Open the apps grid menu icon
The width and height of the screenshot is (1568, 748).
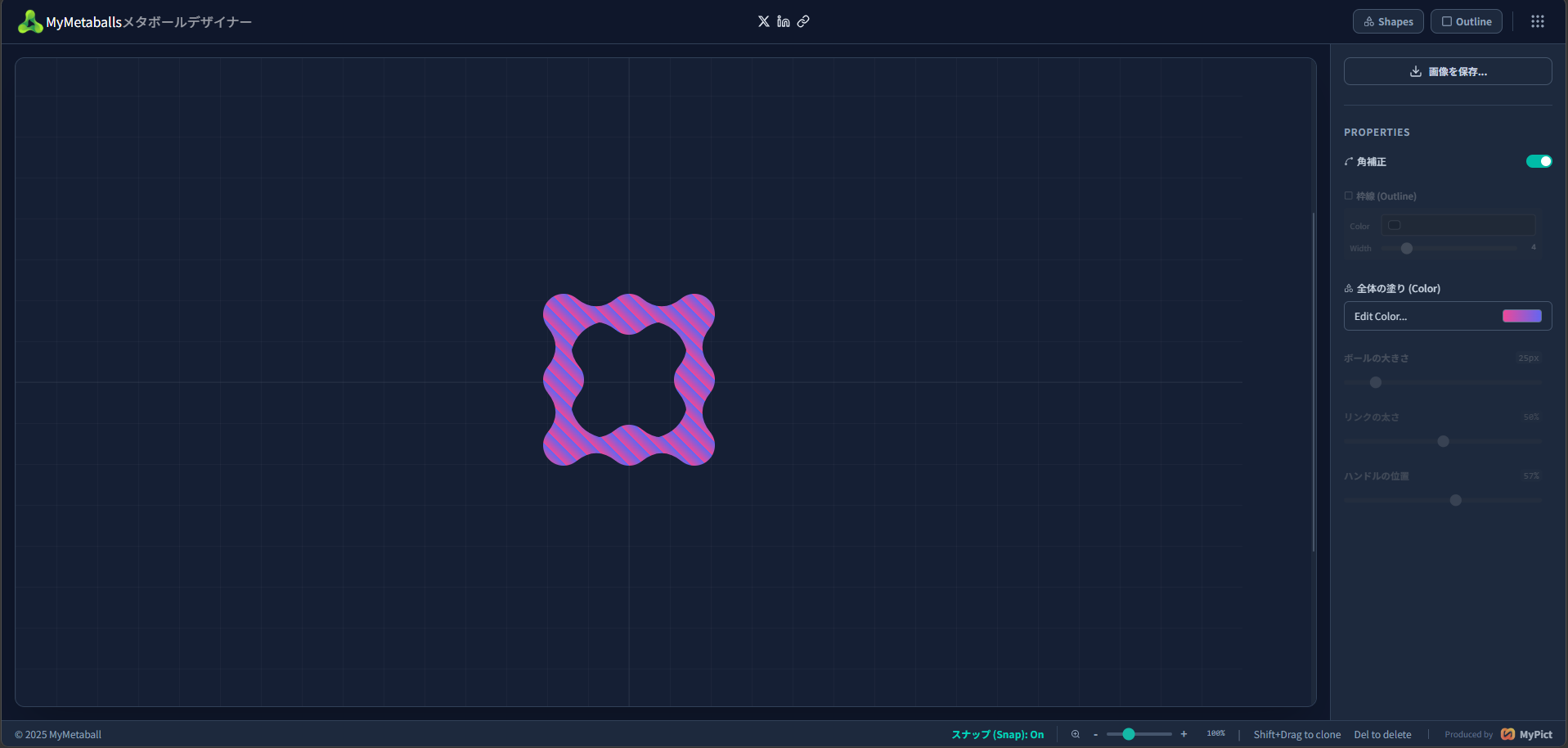1538,21
